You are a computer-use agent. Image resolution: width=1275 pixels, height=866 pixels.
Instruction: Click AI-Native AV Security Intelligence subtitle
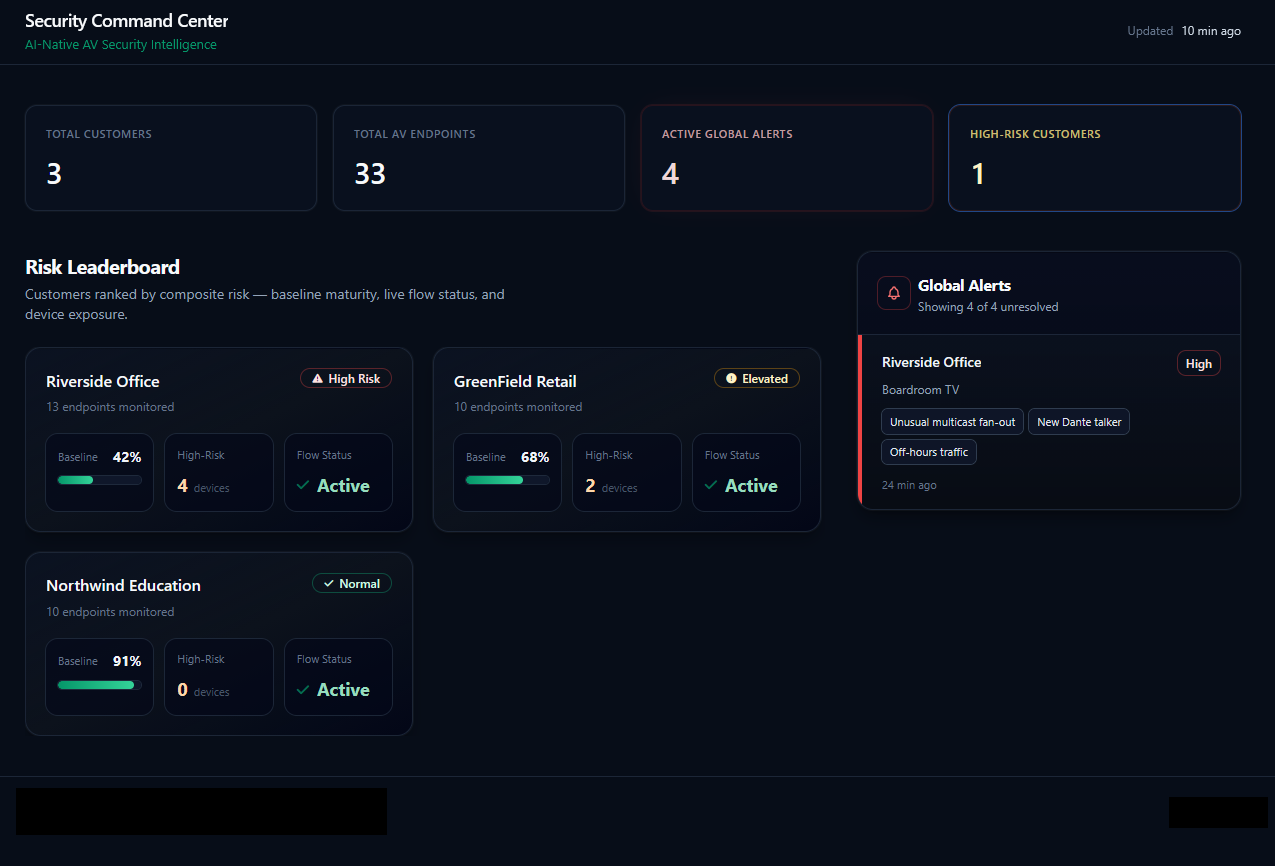(x=121, y=45)
